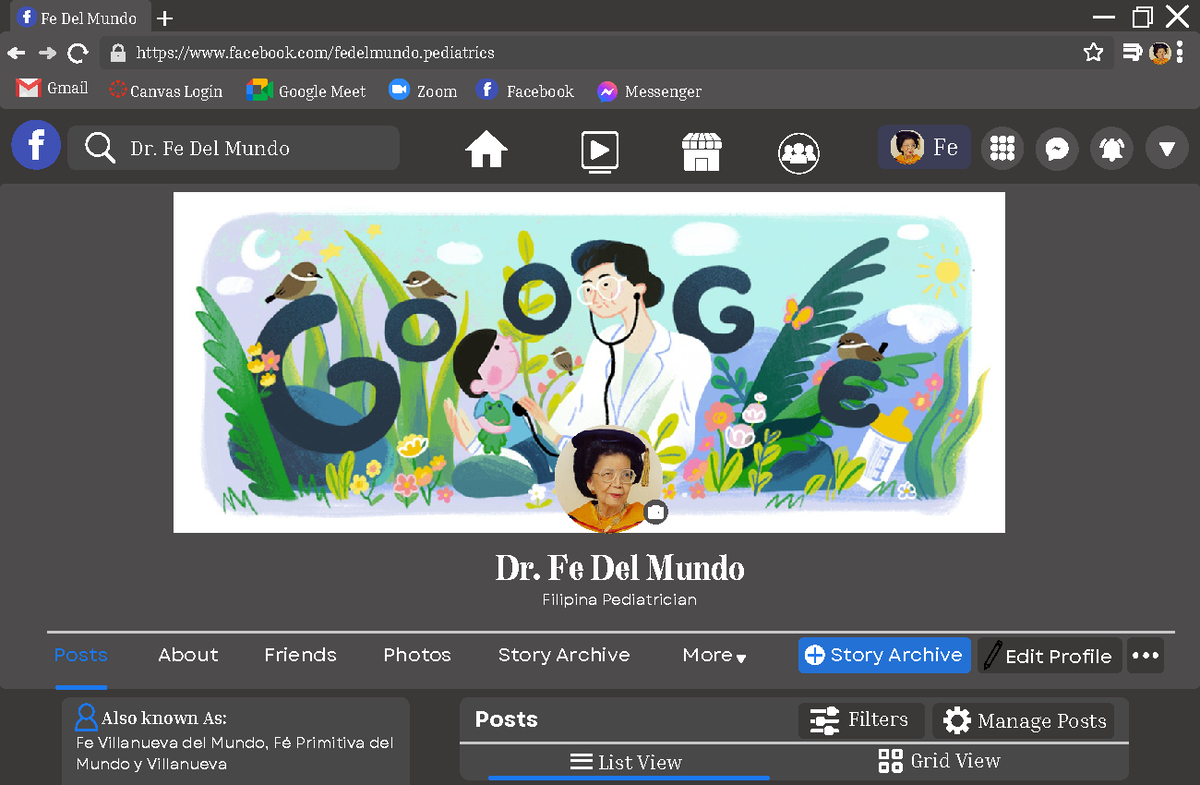The image size is (1200, 785).
Task: Check notifications via the bell icon
Action: pos(1111,147)
